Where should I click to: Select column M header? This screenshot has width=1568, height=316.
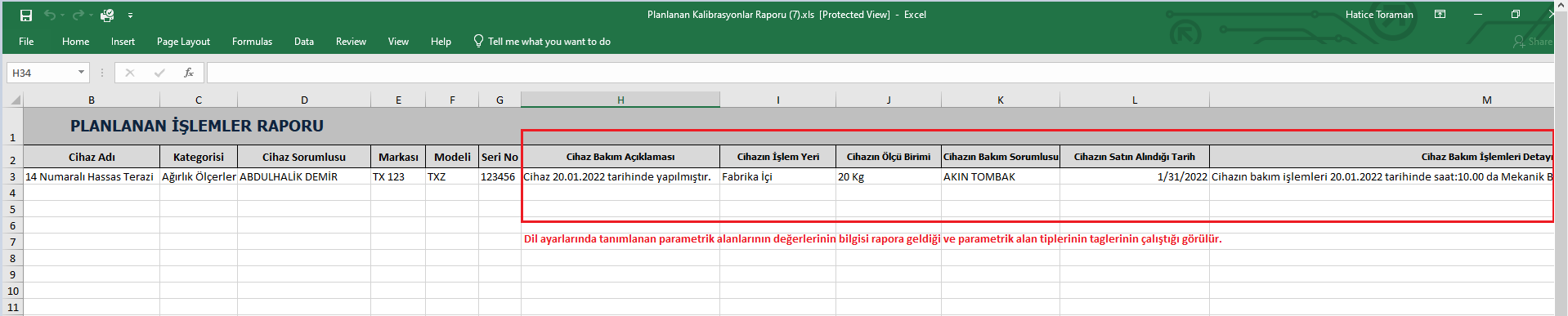click(1382, 100)
